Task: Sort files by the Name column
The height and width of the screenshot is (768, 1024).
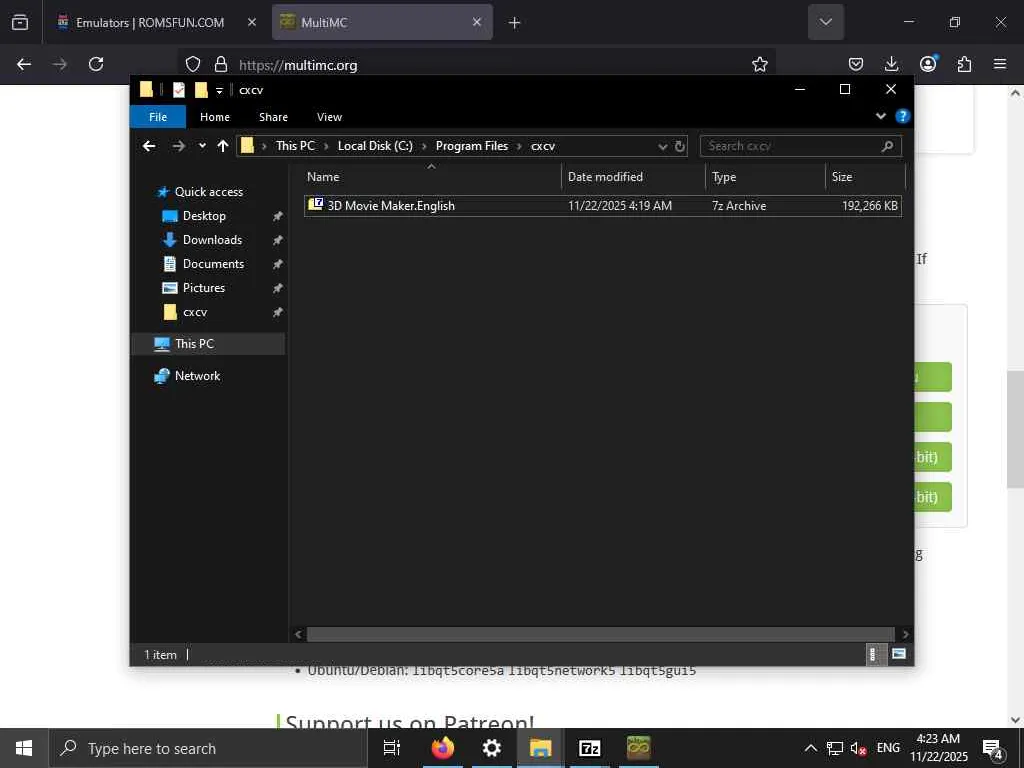Action: (x=431, y=177)
